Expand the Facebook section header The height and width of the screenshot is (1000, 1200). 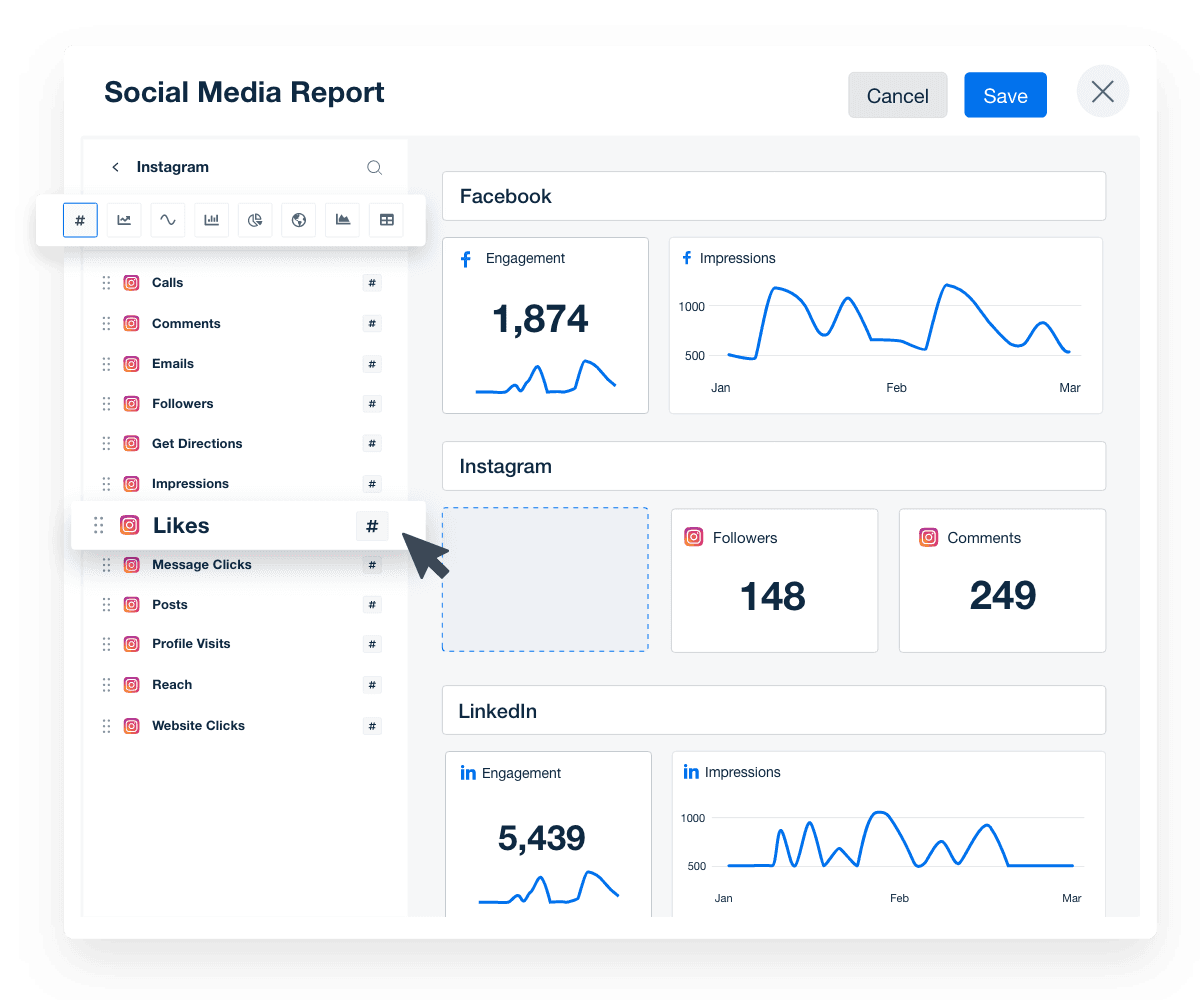pyautogui.click(x=773, y=196)
